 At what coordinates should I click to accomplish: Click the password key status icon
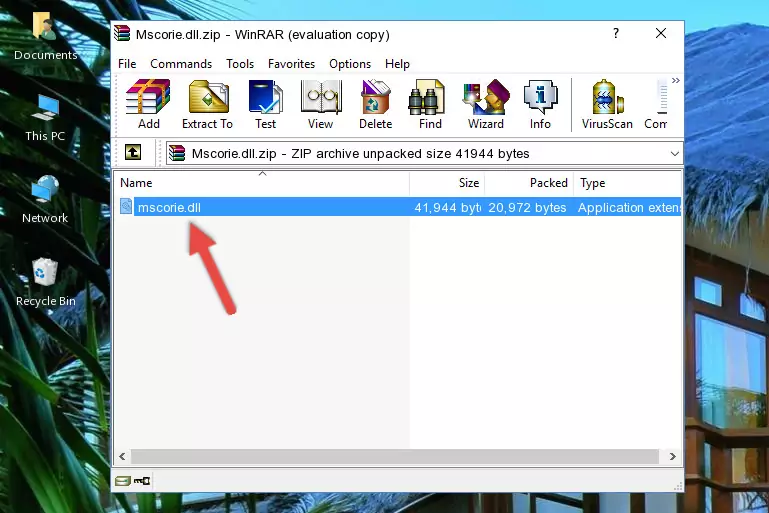142,481
